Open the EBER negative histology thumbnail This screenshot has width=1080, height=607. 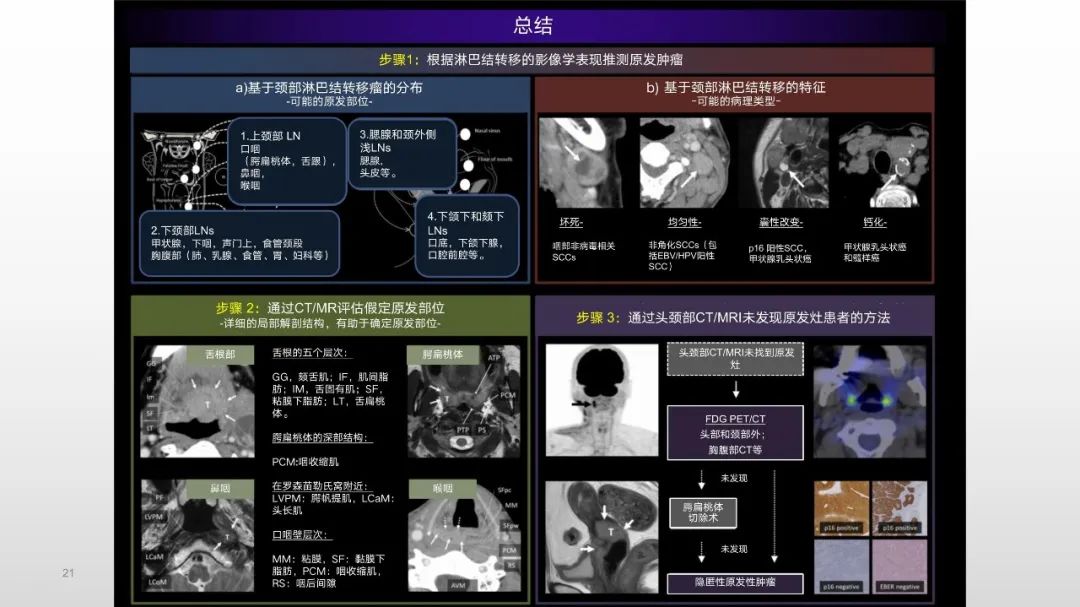900,567
